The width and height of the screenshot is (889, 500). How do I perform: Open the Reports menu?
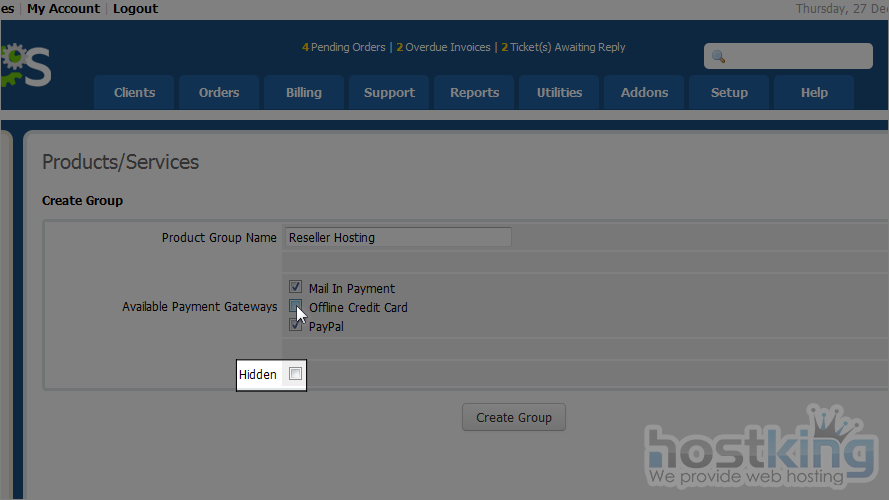474,92
